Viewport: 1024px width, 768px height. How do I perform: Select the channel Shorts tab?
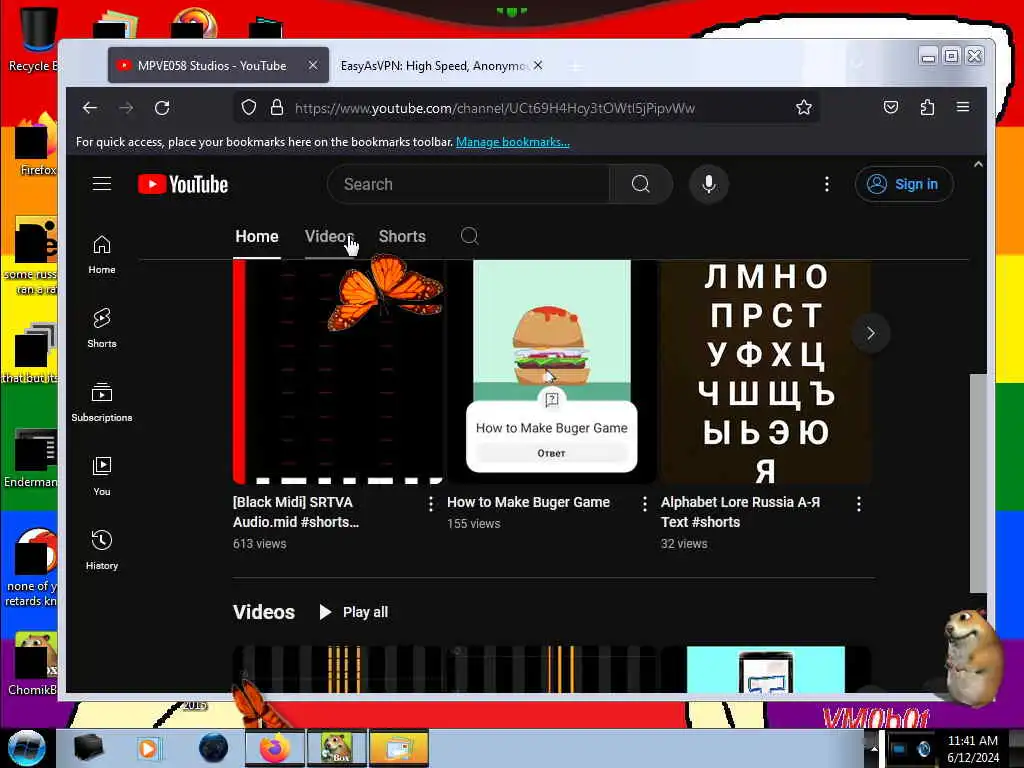402,236
